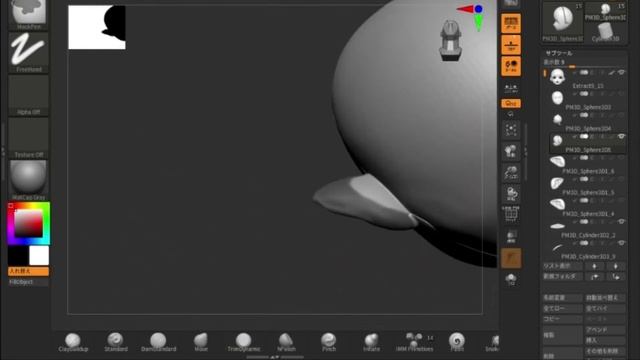Click the 全てロー button
Image resolution: width=640 pixels, height=360 pixels.
pyautogui.click(x=562, y=309)
